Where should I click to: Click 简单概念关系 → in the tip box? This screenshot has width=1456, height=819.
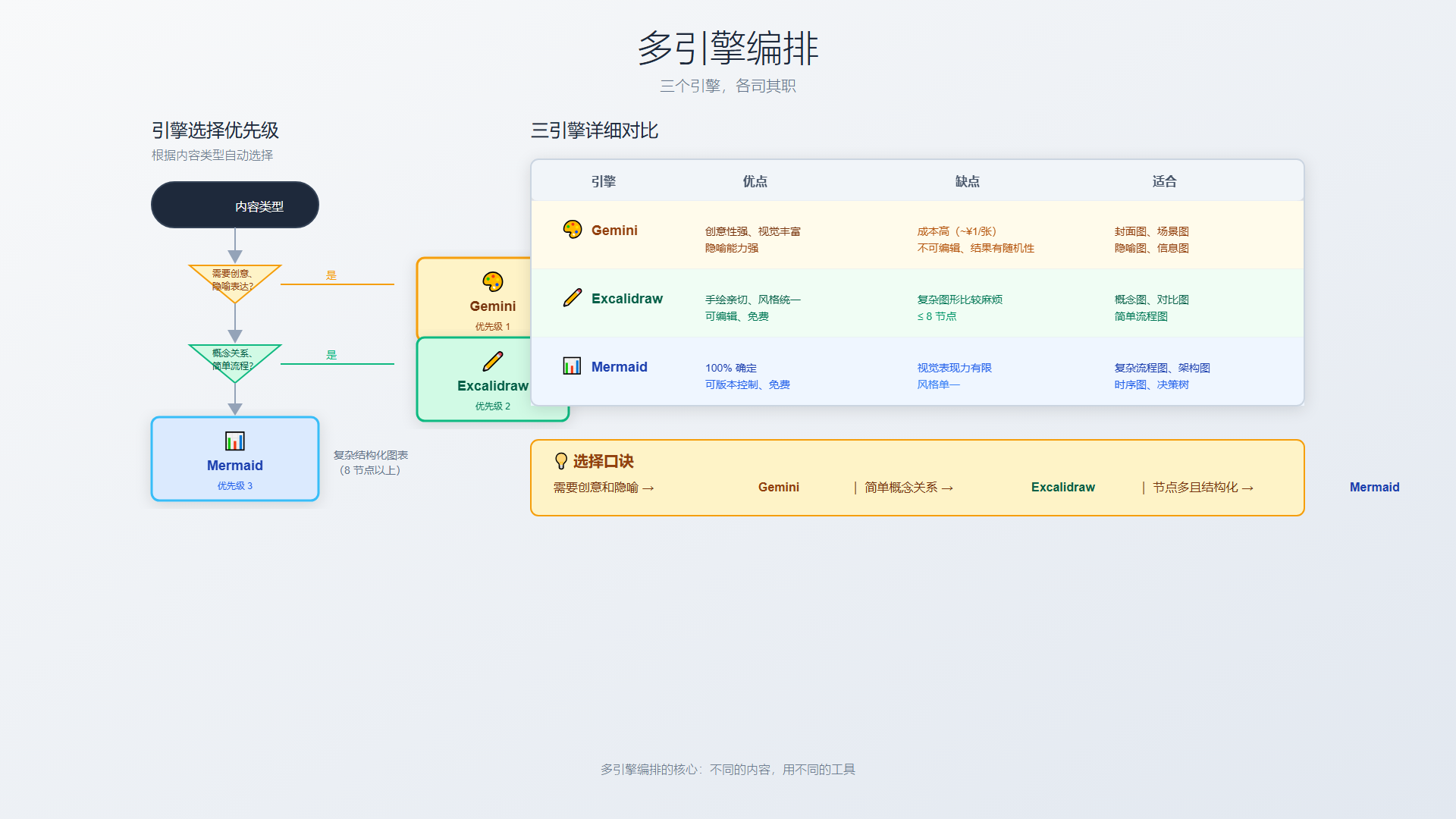coord(909,488)
